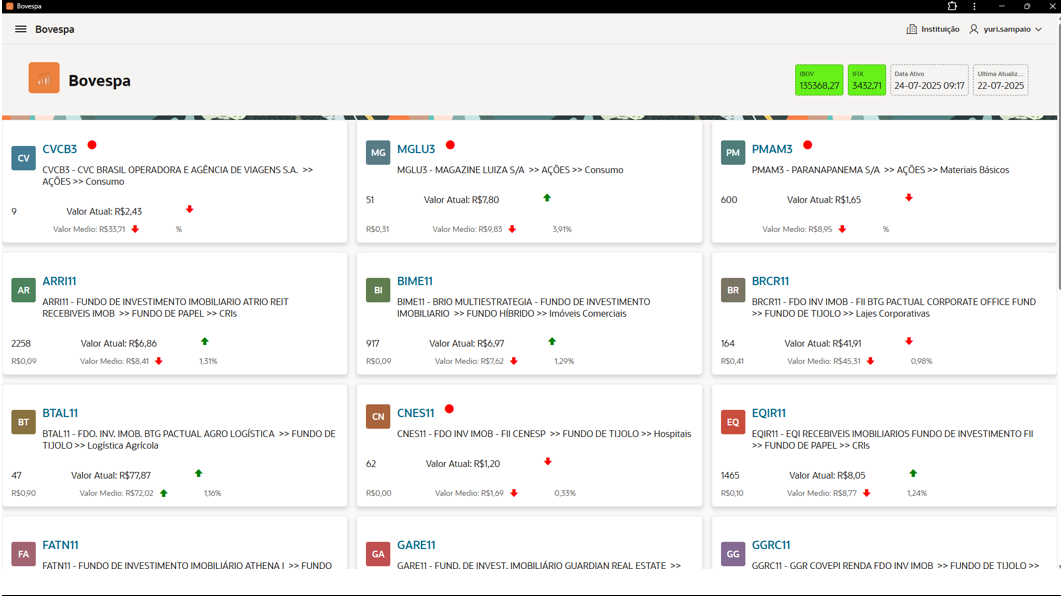Click the MG avatar badge for MGLU3
The image size is (1061, 596).
(x=378, y=153)
